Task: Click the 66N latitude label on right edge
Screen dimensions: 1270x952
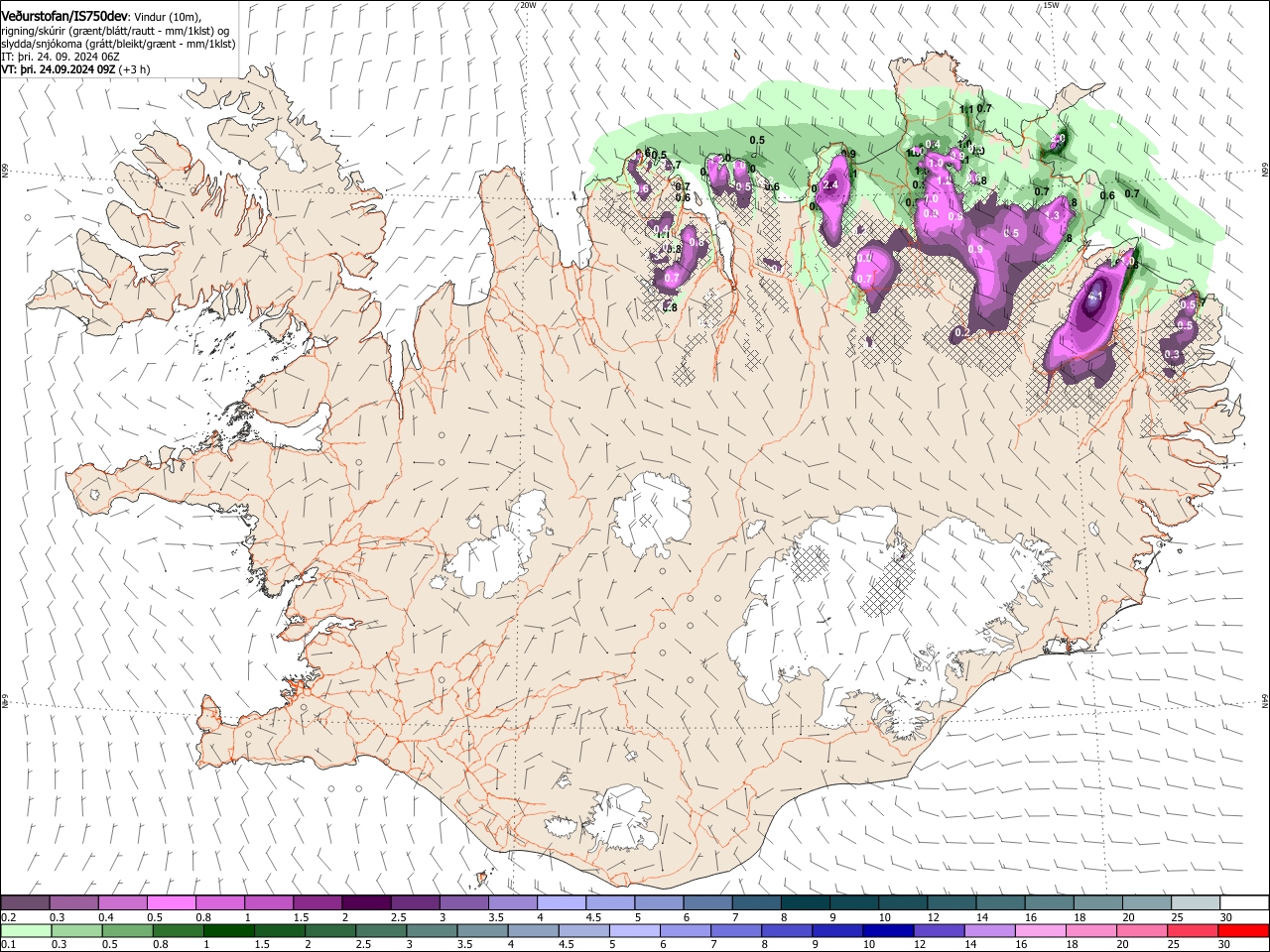Action: coord(1264,171)
